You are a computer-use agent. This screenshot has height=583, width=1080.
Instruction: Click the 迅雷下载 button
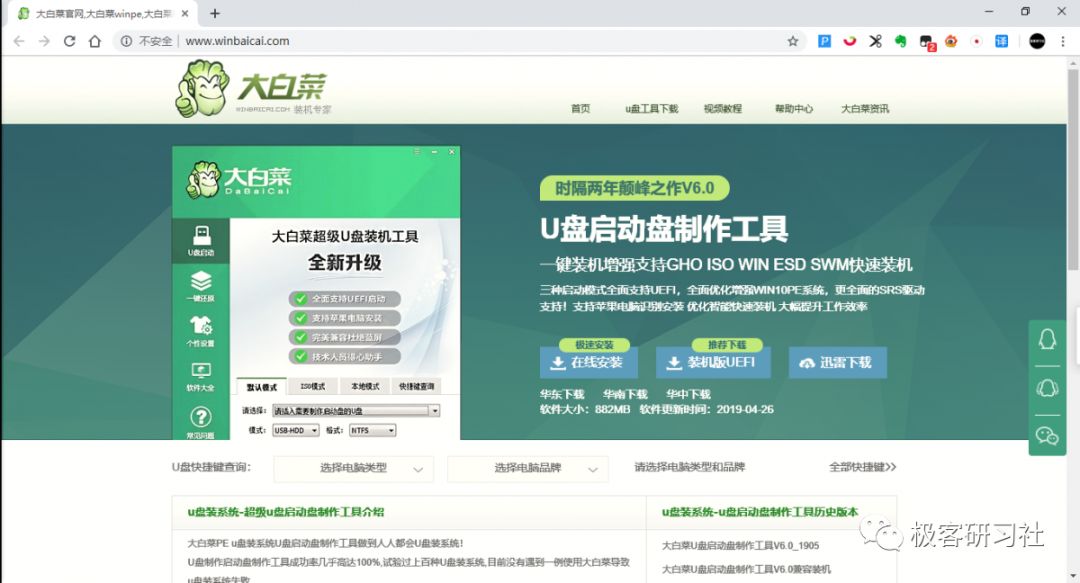click(838, 362)
